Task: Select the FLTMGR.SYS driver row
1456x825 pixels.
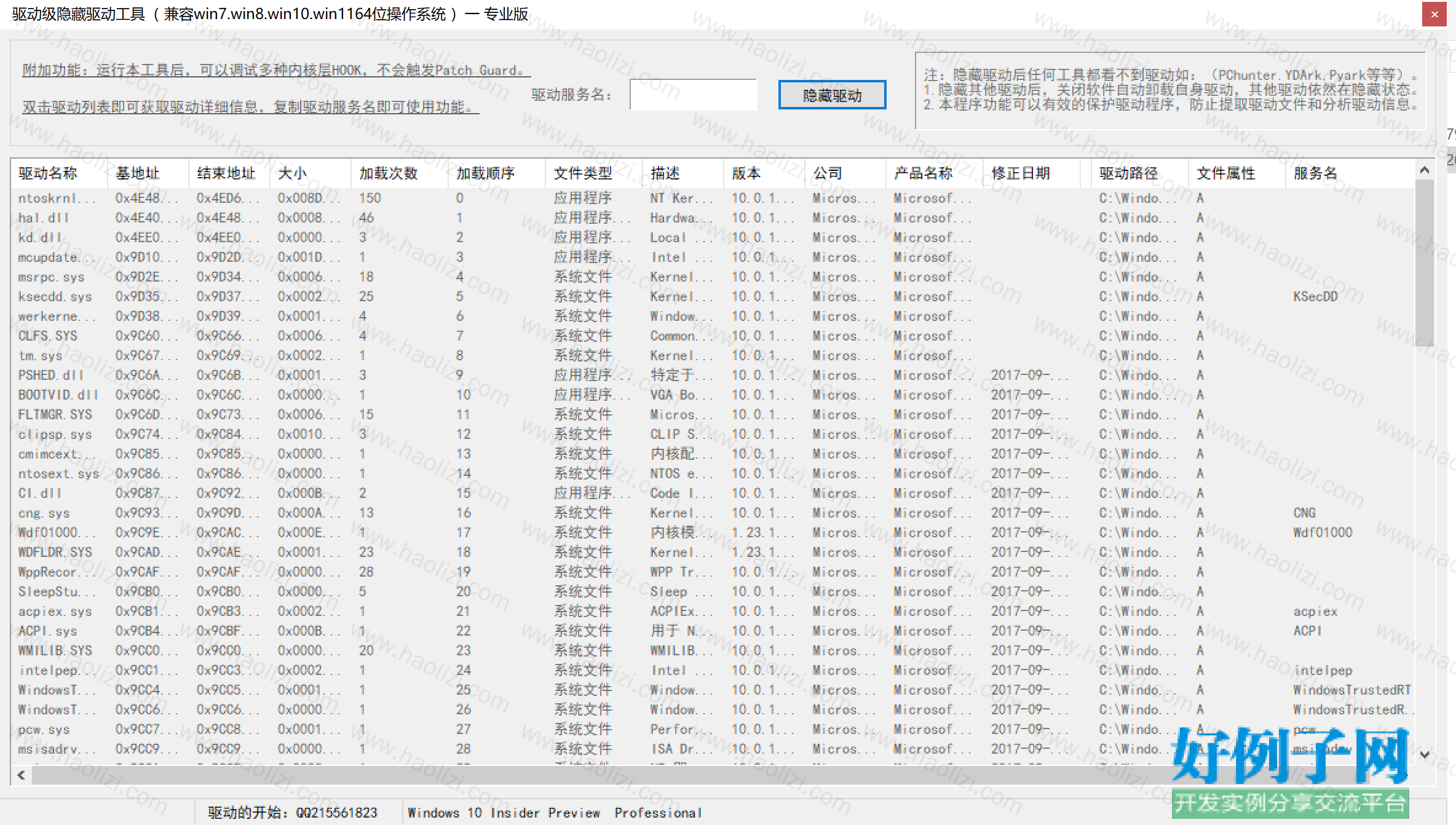Action: tap(713, 414)
